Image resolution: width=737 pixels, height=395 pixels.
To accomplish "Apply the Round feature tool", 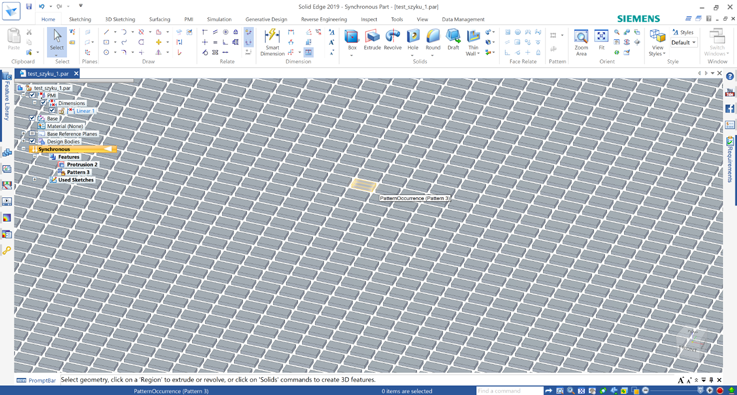I will click(433, 40).
